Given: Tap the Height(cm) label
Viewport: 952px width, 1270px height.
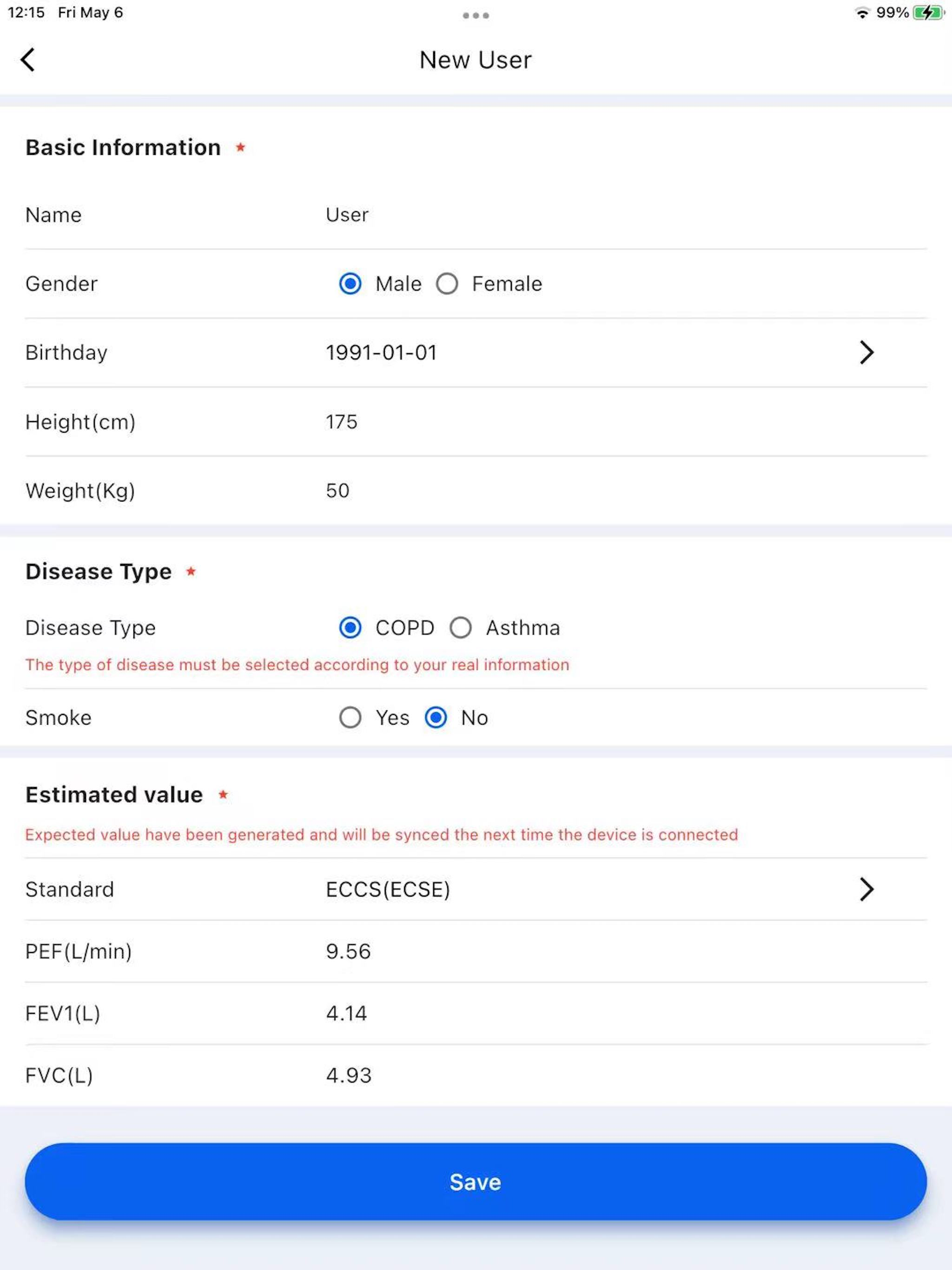Looking at the screenshot, I should [x=80, y=422].
